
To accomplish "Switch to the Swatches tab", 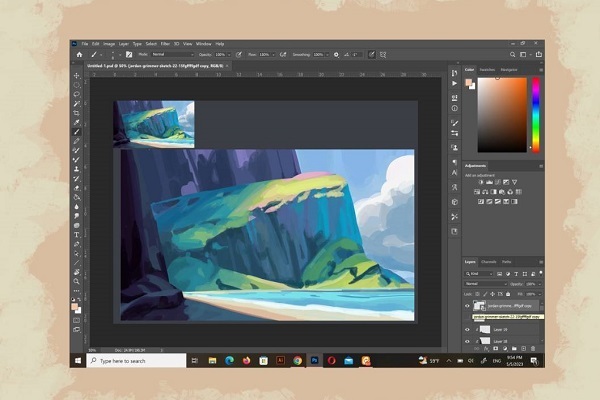I will tap(488, 69).
